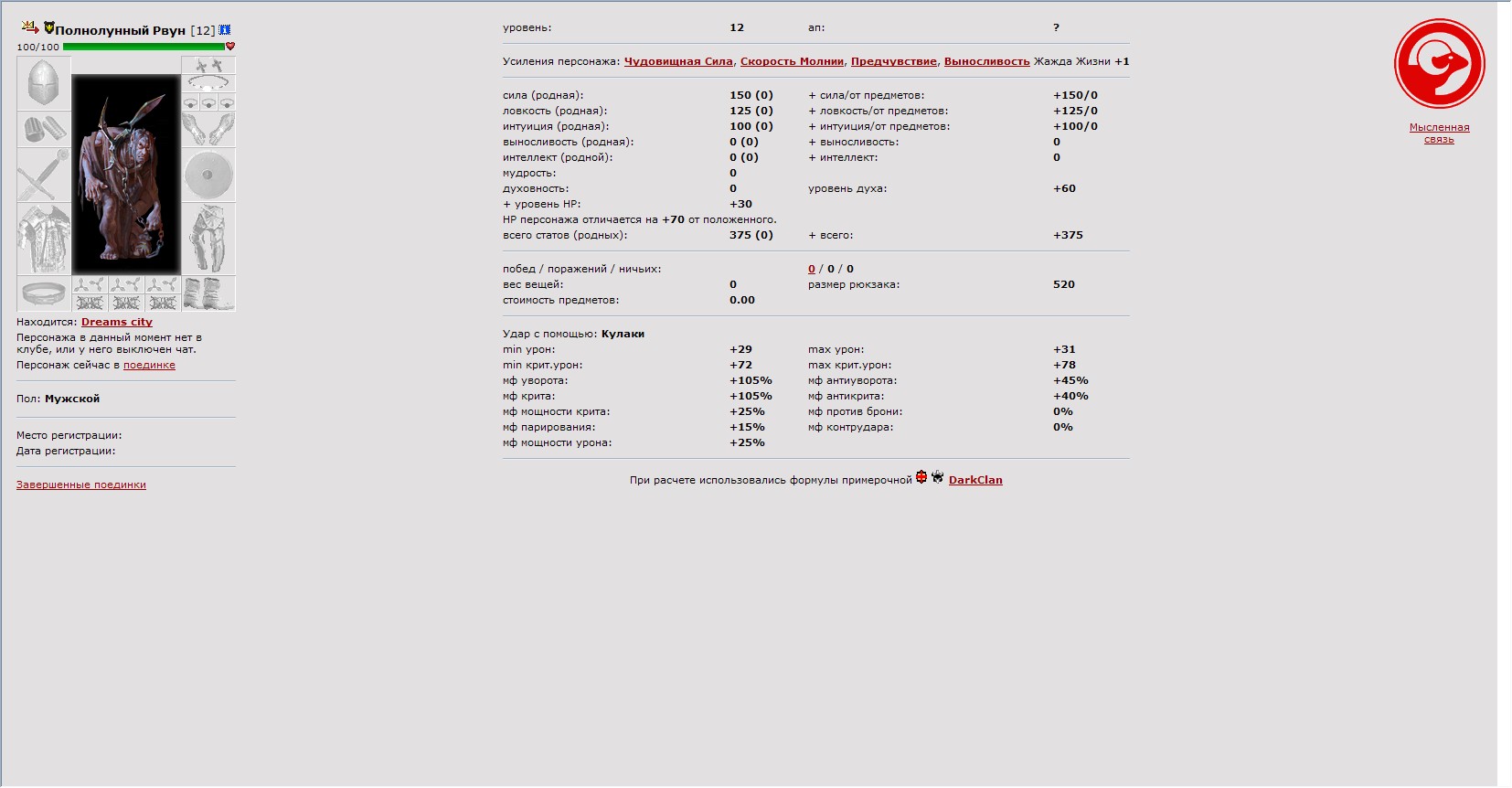
Task: Click the red bug icon before DarkClan
Action: pos(921,477)
